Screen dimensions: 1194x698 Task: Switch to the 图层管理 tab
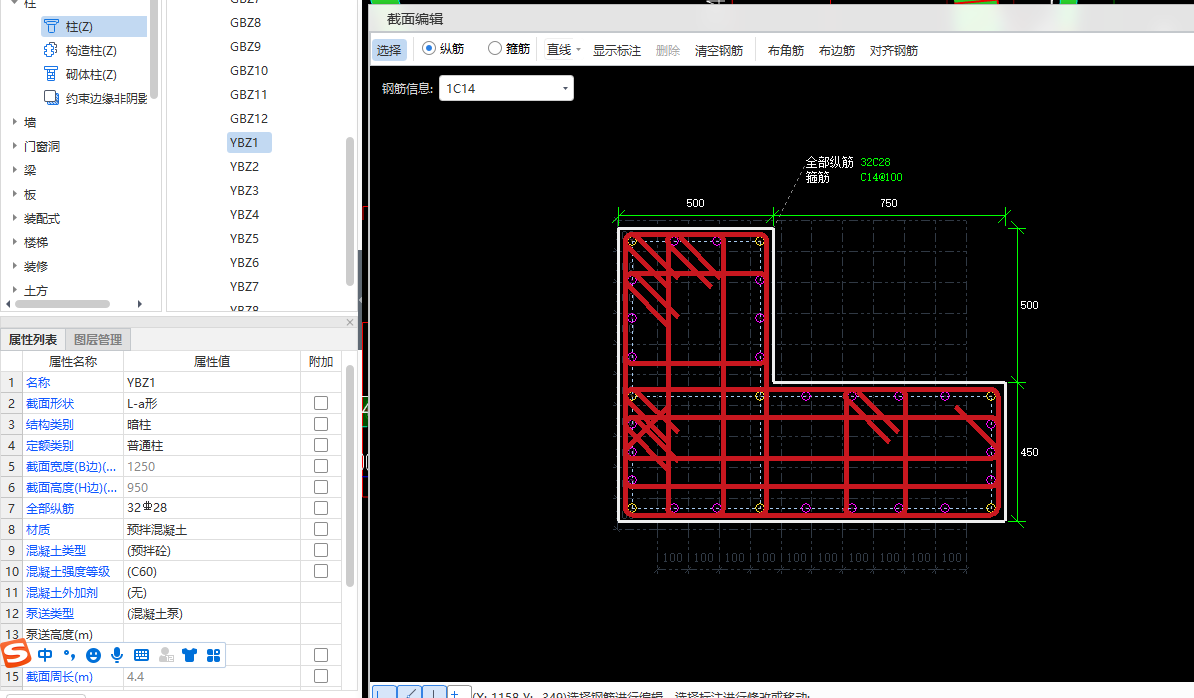point(98,339)
